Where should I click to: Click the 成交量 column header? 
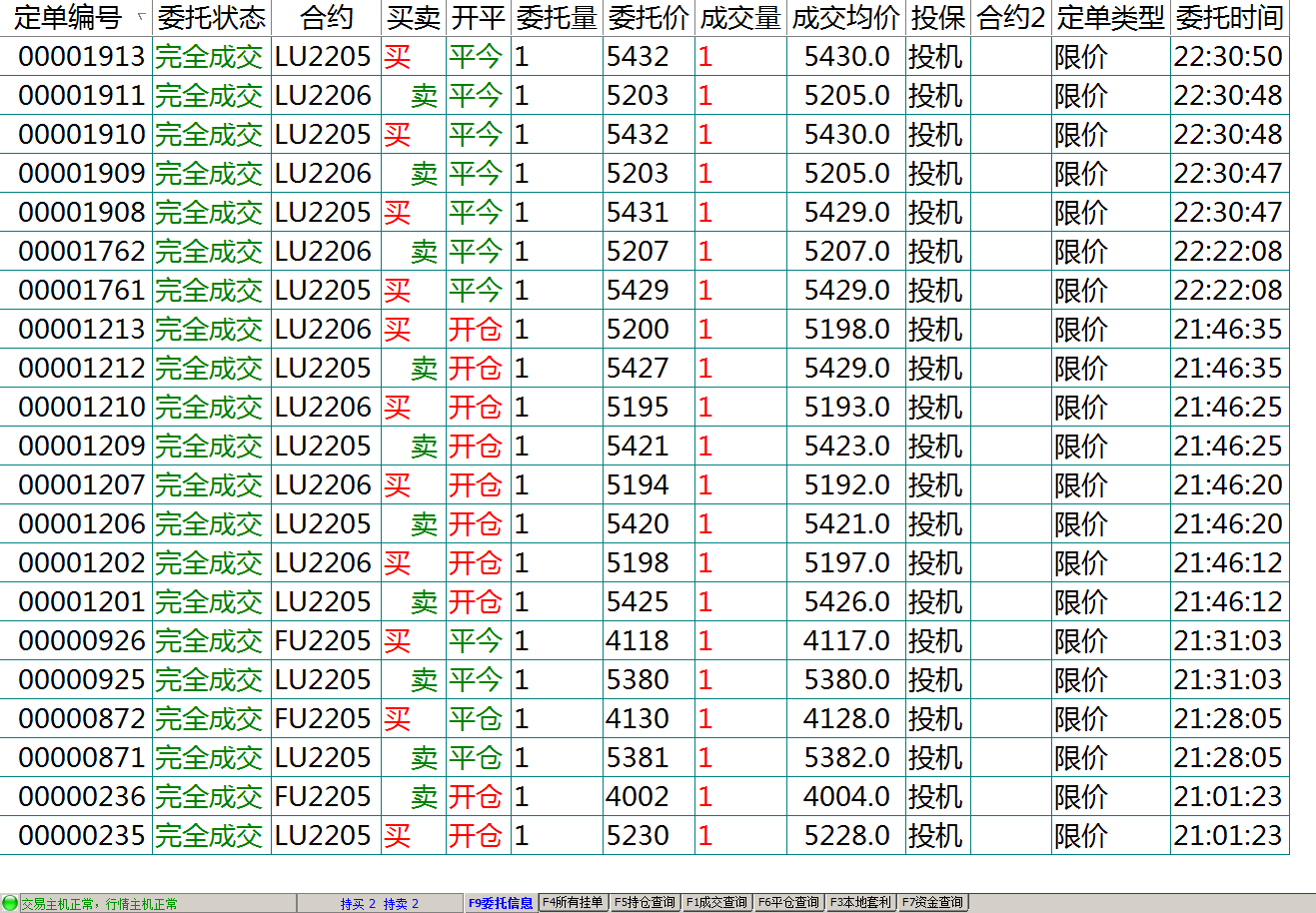pyautogui.click(x=741, y=18)
